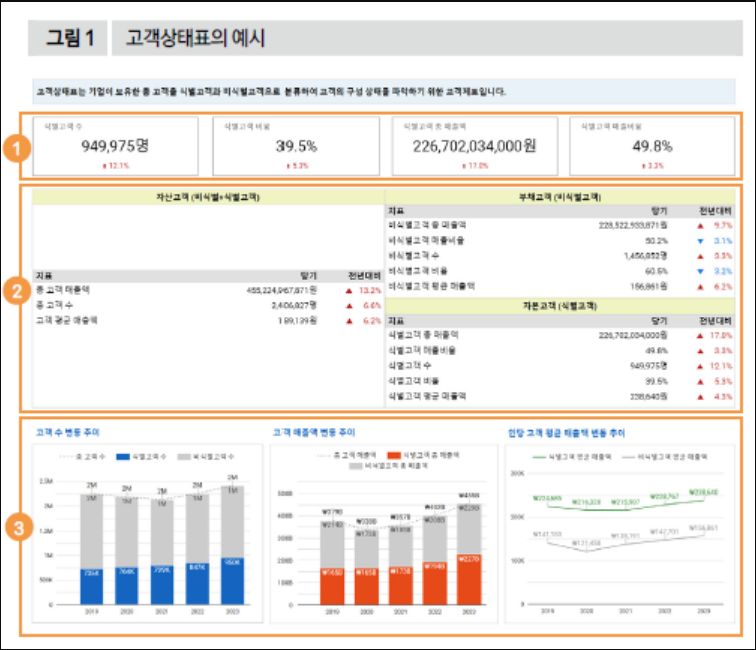Screen dimensions: 756x650
Task: Click the 고객상태표의 예시 heading
Action: click(x=196, y=38)
